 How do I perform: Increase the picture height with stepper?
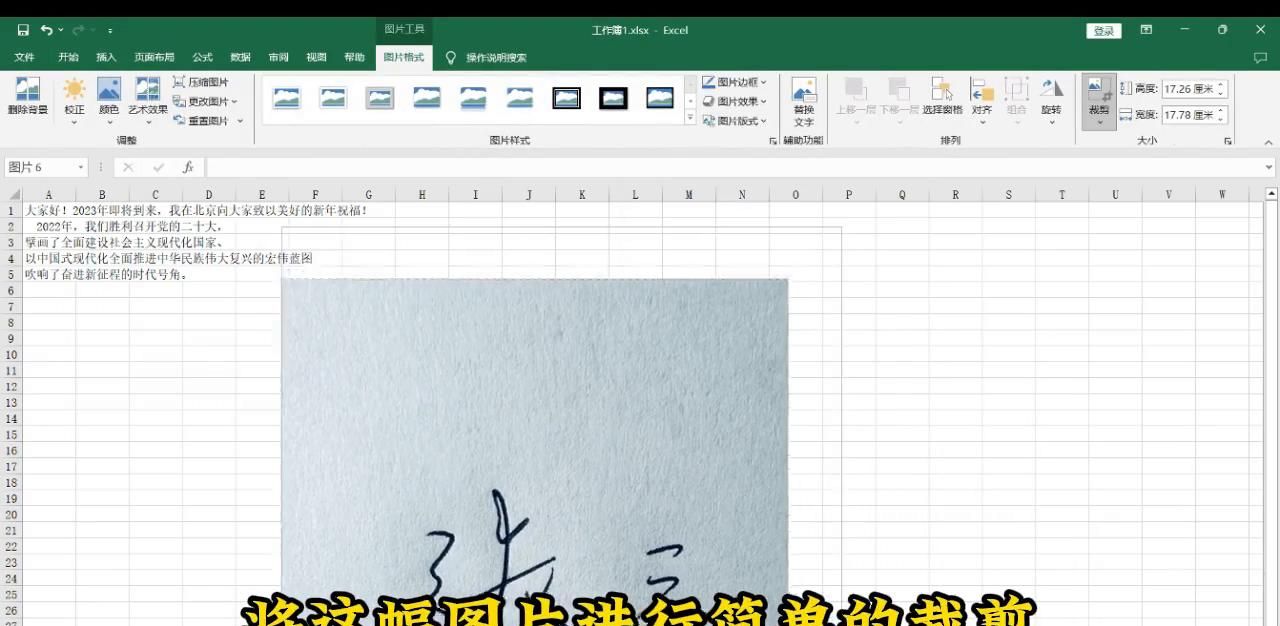pyautogui.click(x=1222, y=85)
